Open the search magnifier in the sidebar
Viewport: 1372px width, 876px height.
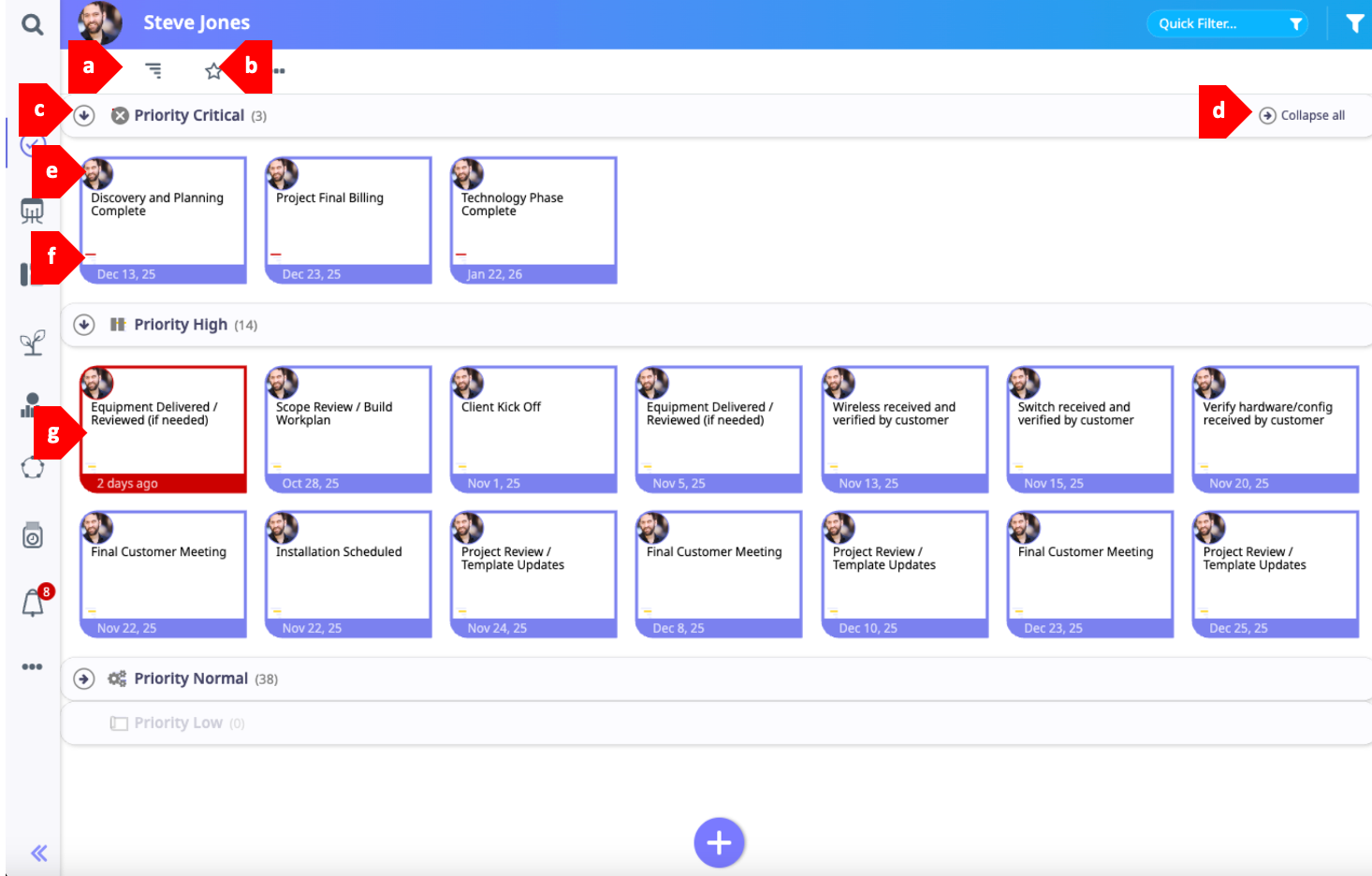pyautogui.click(x=32, y=24)
